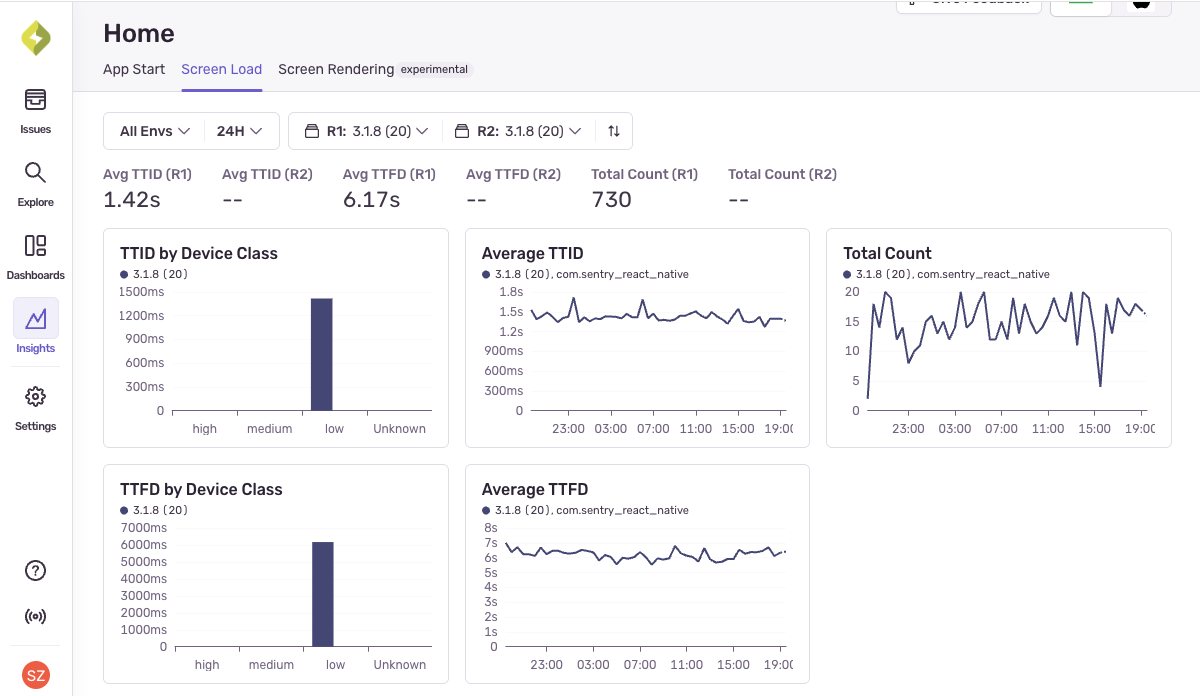The image size is (1200, 696).
Task: Click the broadcast What's New icon
Action: [35, 616]
